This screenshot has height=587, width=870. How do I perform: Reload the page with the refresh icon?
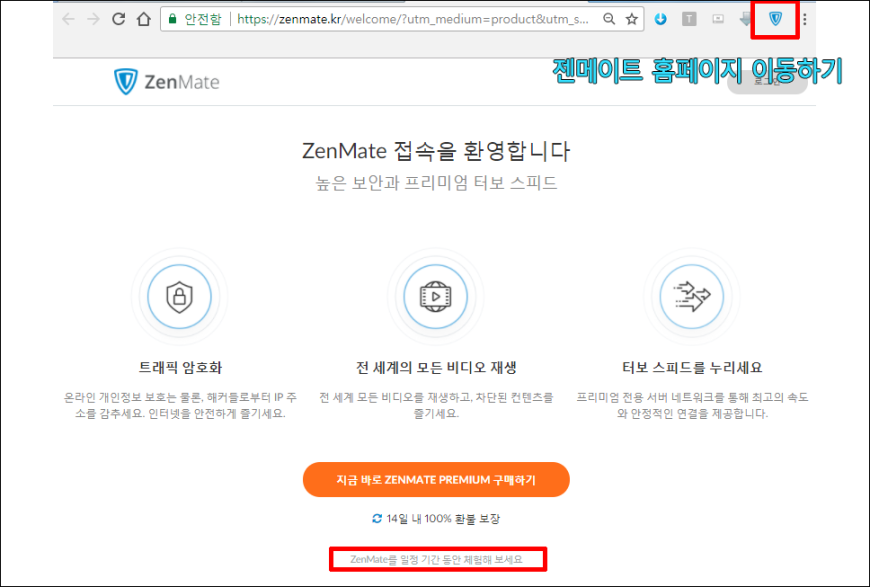[118, 19]
